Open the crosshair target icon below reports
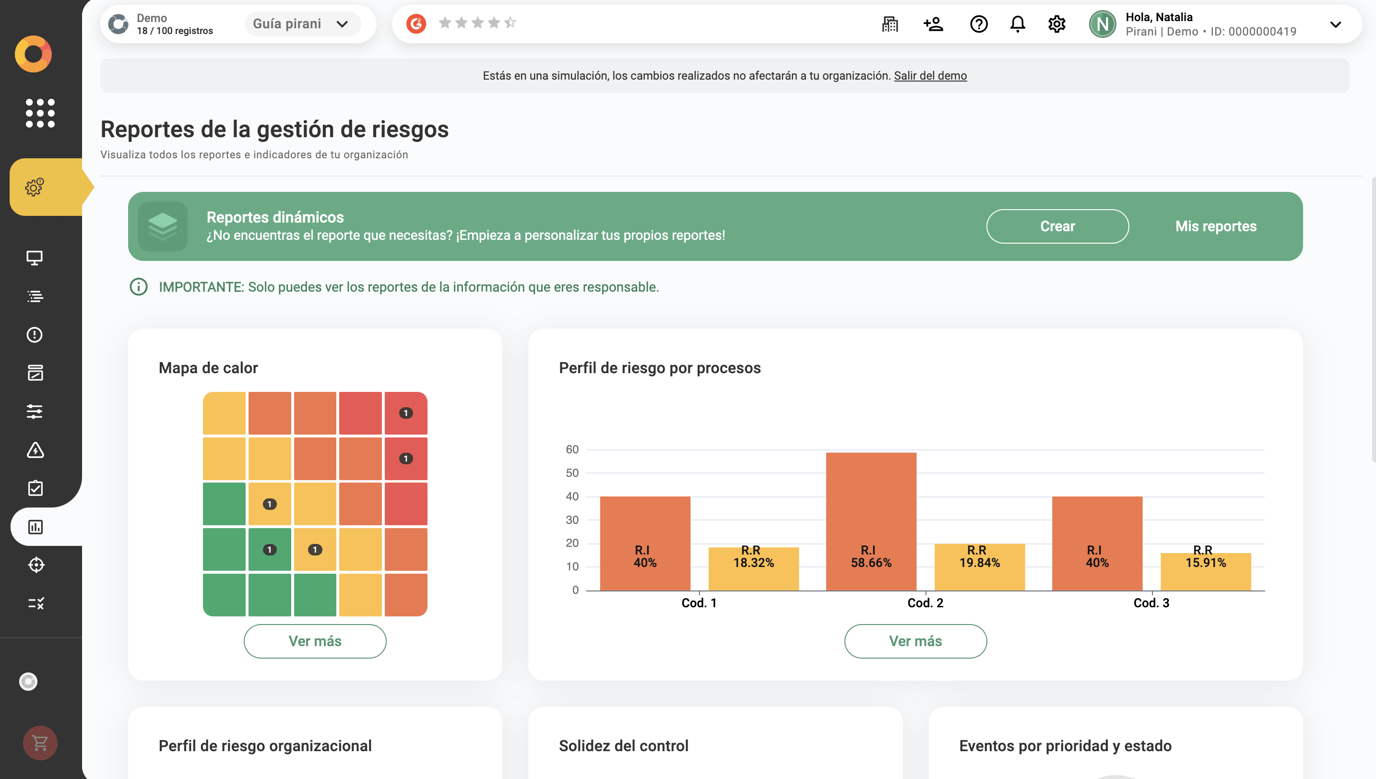Screen dimensions: 1376x779 tap(34, 564)
